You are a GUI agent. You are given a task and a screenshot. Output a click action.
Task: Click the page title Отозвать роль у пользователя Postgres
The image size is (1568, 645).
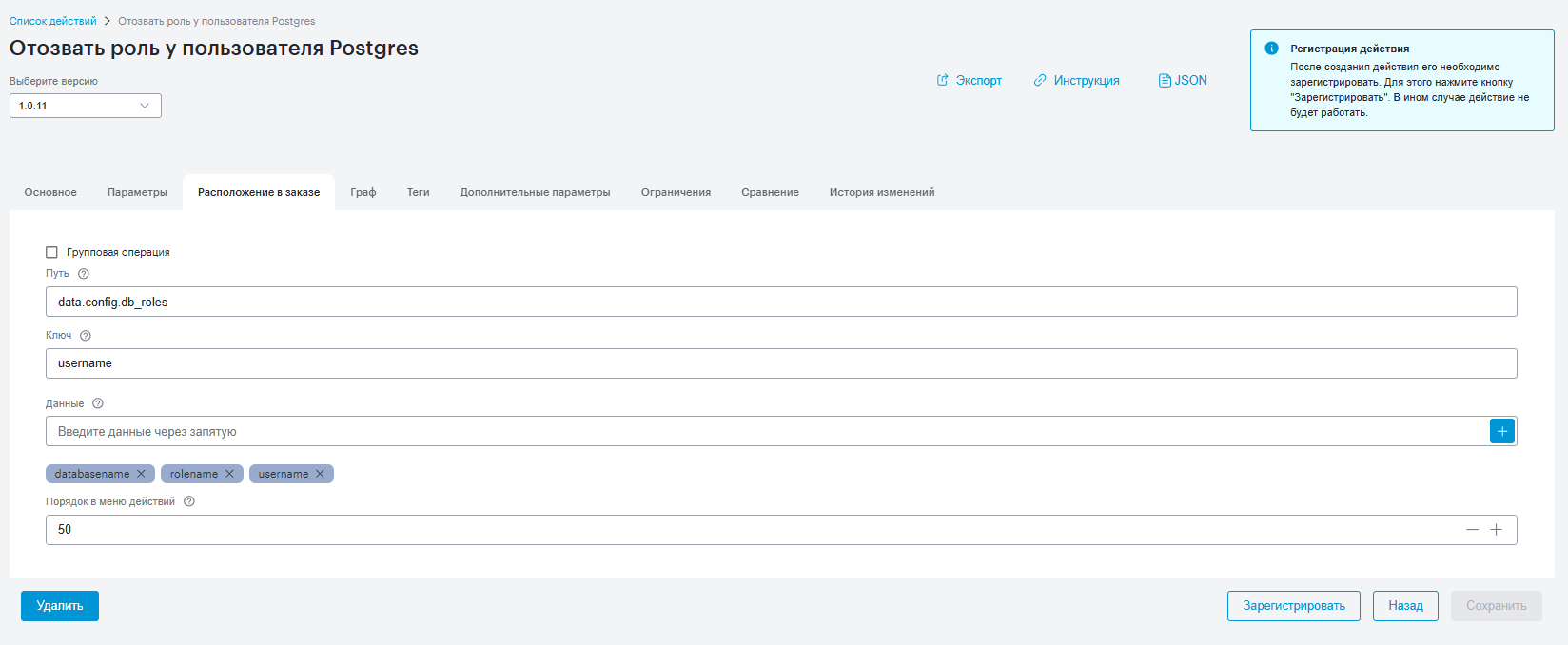(x=214, y=49)
